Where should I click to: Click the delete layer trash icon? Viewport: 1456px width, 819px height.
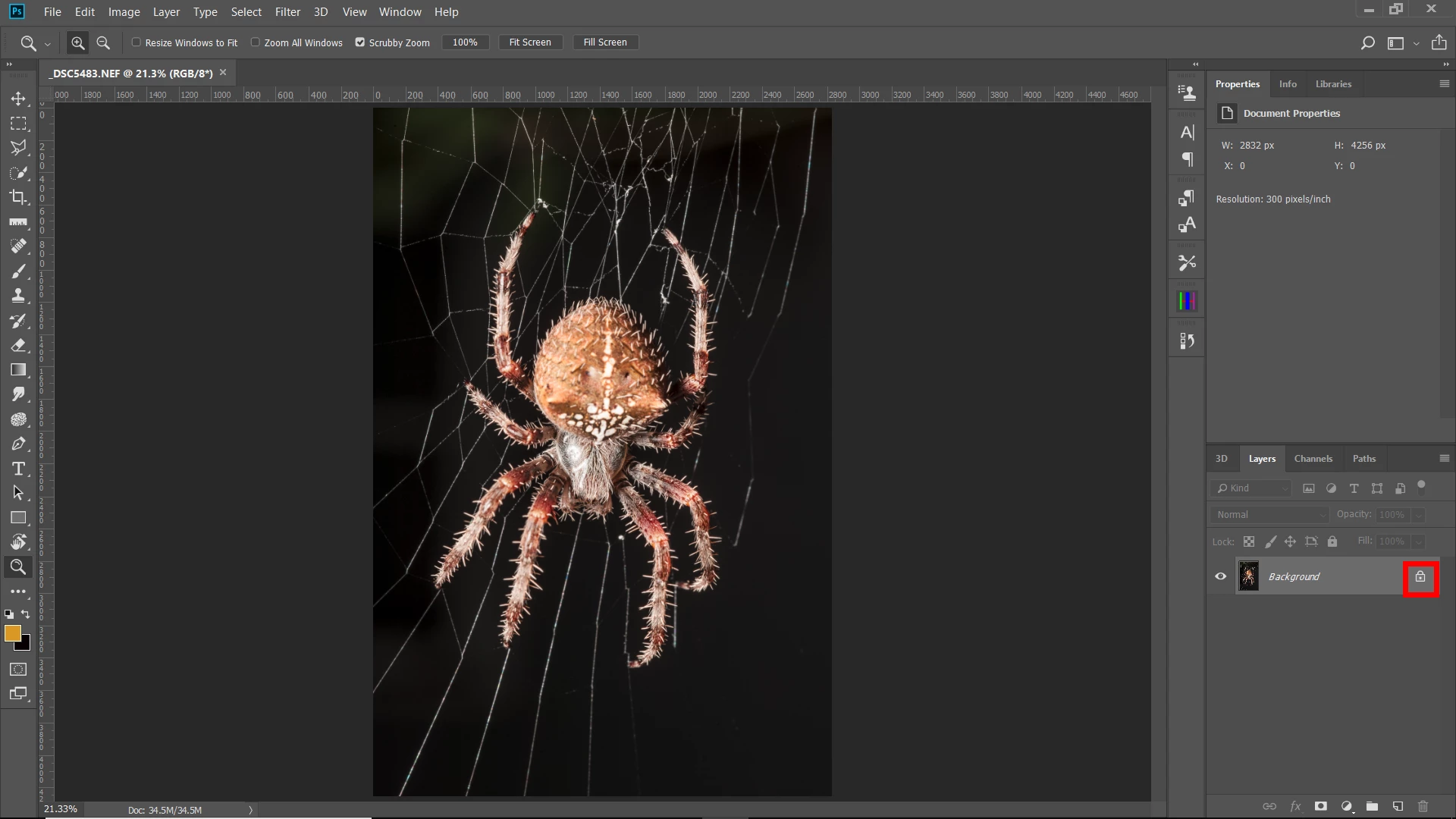click(1423, 806)
